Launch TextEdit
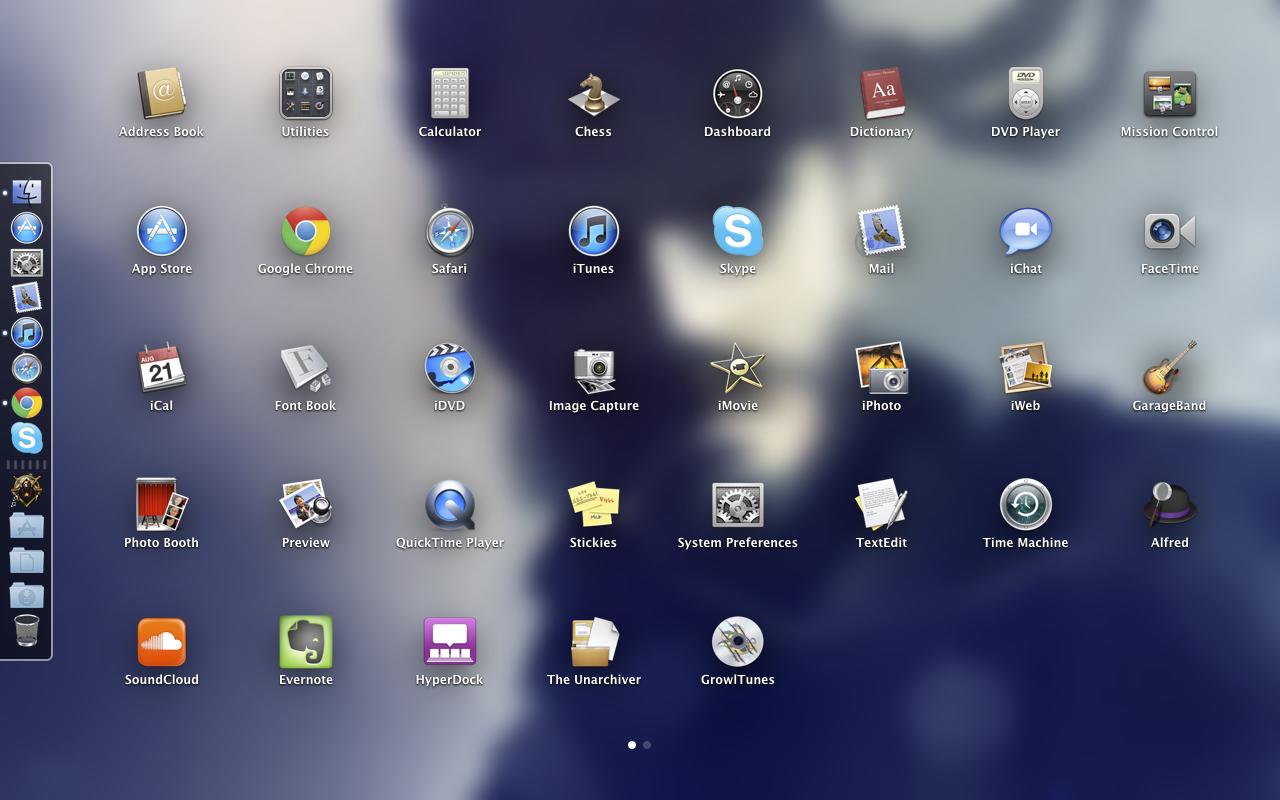 881,505
